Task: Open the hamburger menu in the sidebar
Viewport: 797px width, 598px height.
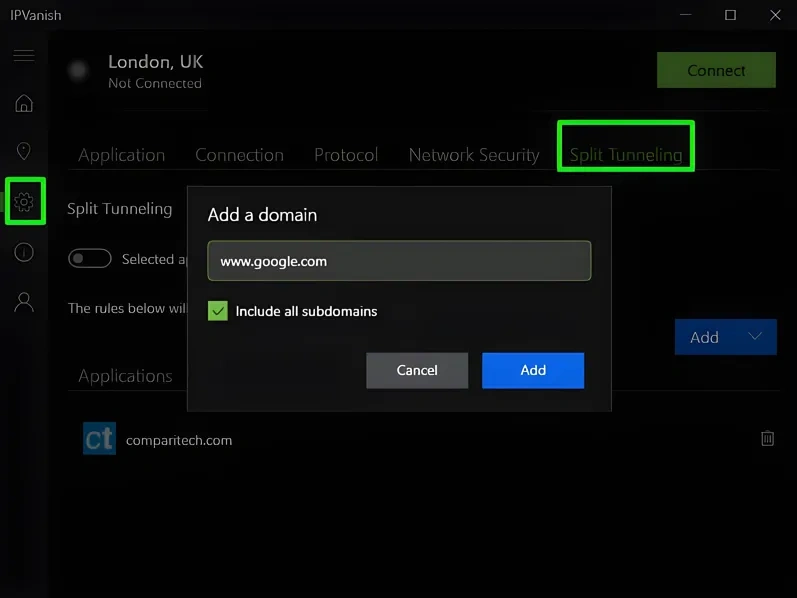Action: click(24, 55)
